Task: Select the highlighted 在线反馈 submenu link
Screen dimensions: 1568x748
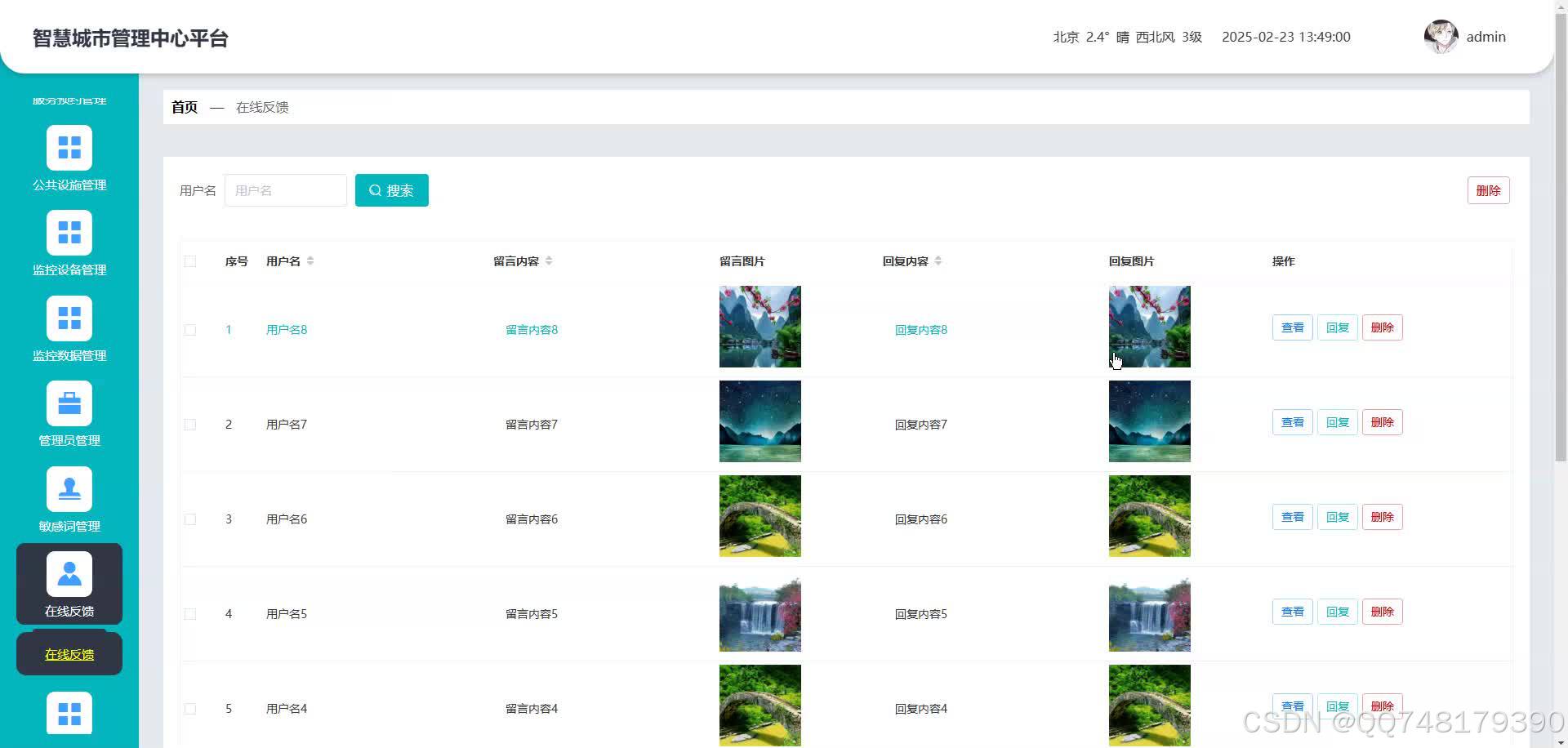Action: coord(69,654)
